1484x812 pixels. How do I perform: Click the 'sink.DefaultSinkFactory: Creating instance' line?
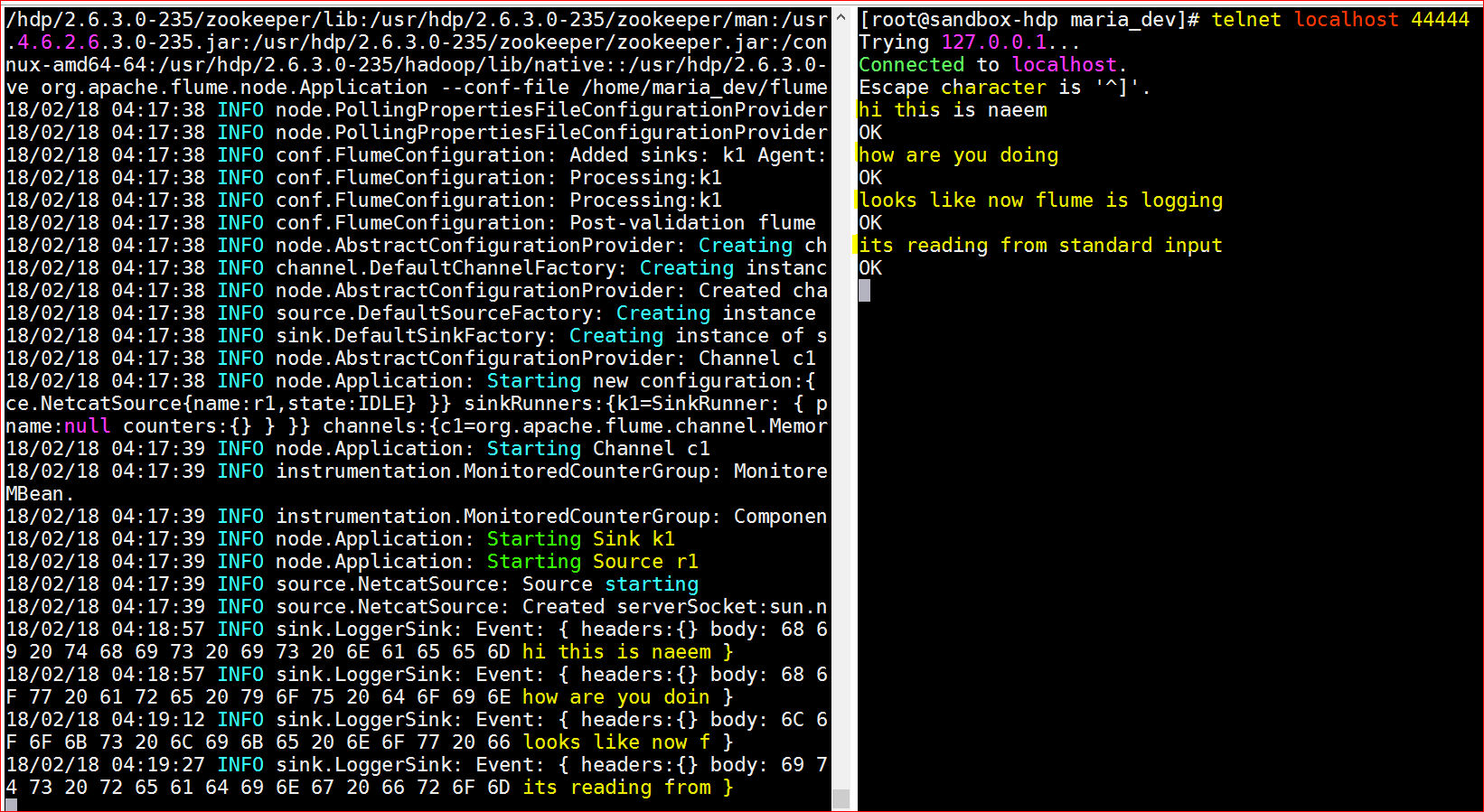417,335
